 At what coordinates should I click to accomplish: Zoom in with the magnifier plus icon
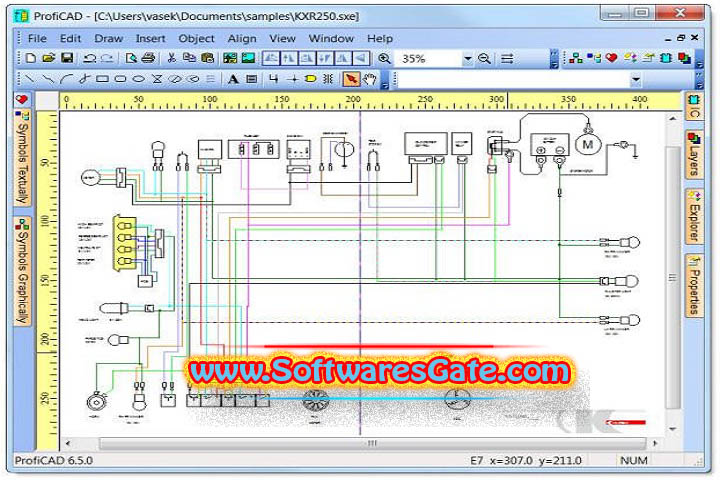coord(384,58)
